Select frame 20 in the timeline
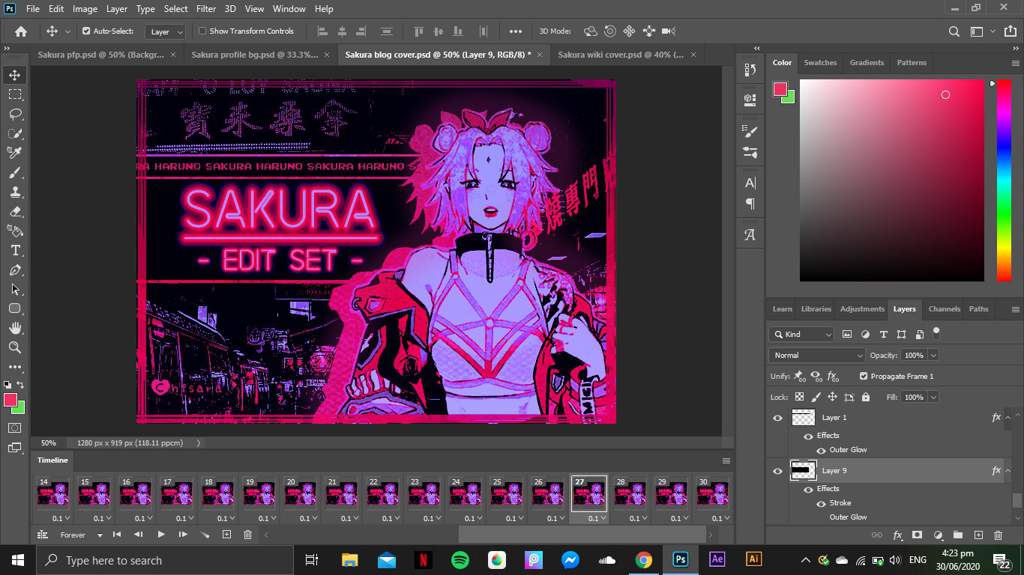This screenshot has width=1024, height=575. point(300,494)
